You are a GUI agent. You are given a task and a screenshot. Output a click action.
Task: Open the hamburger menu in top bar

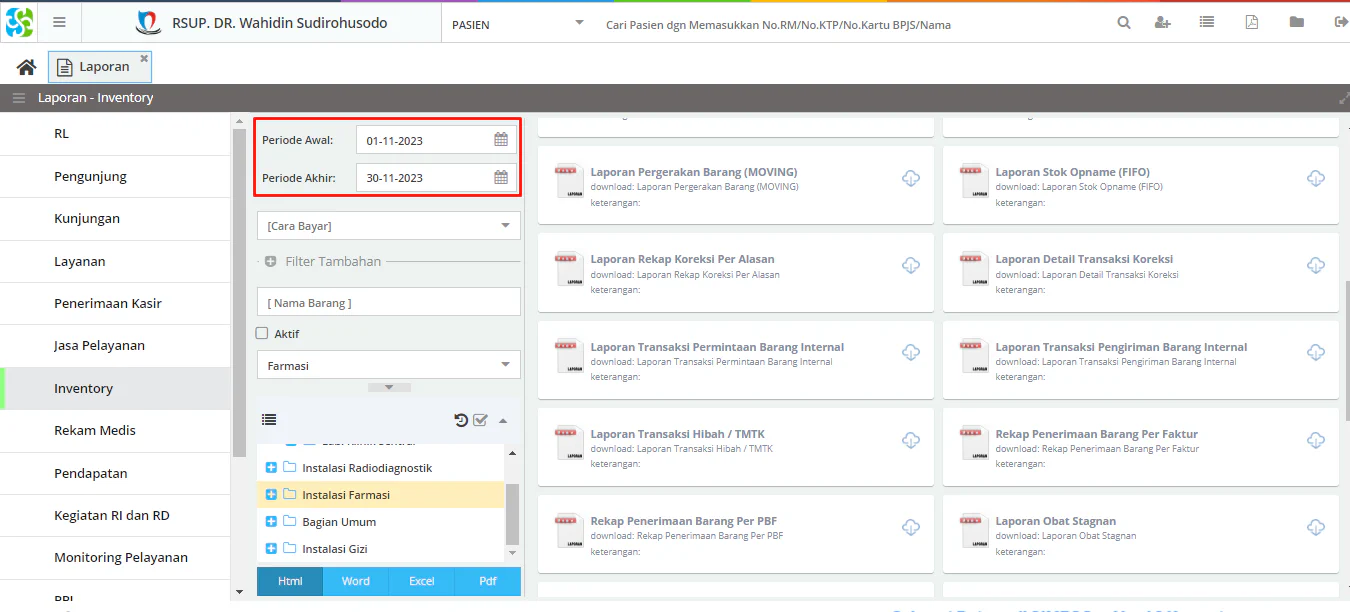pos(59,23)
